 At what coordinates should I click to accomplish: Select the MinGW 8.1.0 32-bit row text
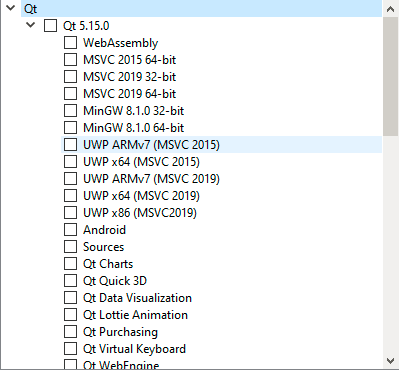coord(133,111)
